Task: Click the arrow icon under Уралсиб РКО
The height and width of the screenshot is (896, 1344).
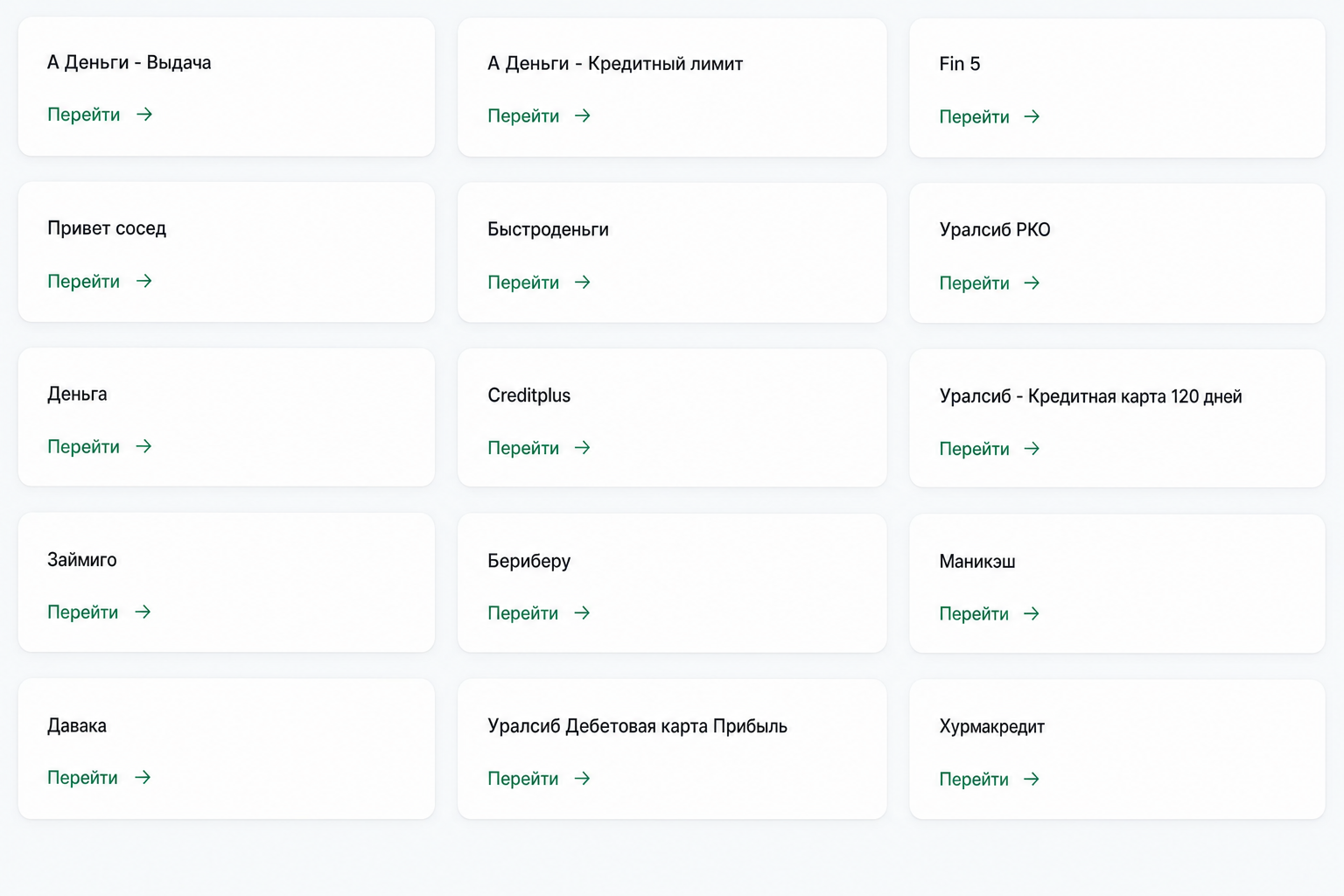Action: click(x=1032, y=283)
